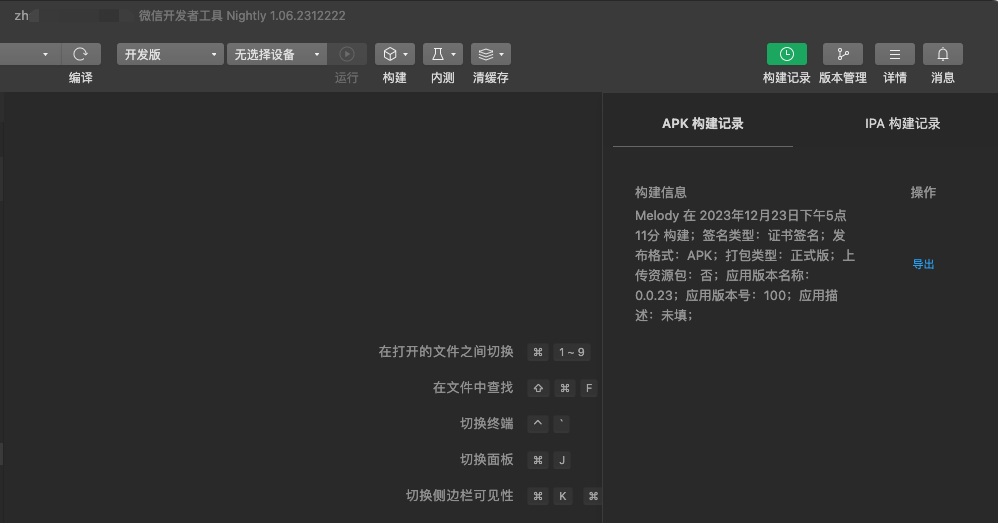The image size is (998, 523).
Task: Click the 操作 column header
Action: [923, 192]
